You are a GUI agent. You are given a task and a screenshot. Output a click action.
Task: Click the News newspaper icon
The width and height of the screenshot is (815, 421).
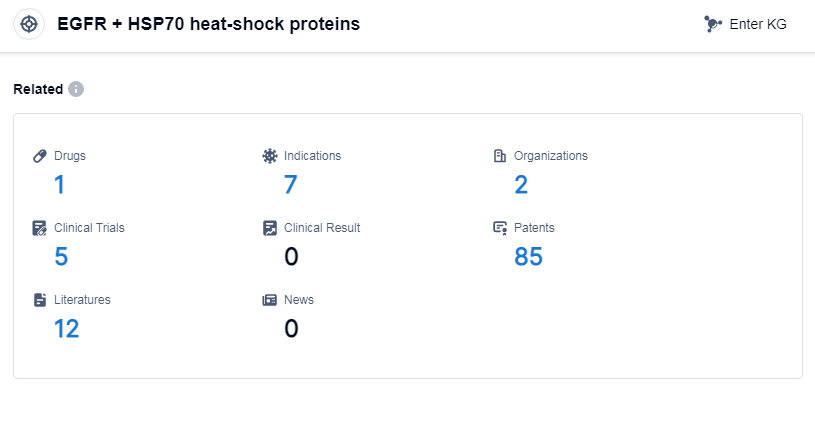[269, 300]
